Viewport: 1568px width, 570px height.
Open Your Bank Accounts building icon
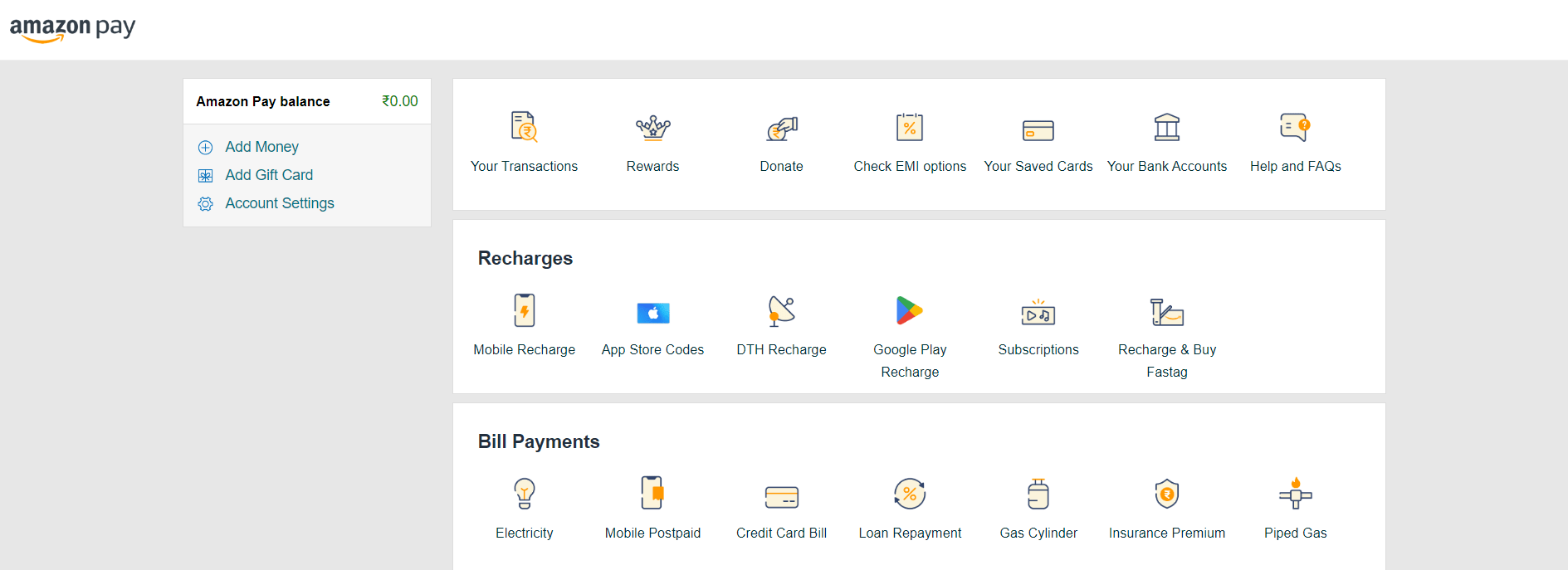[x=1167, y=127]
